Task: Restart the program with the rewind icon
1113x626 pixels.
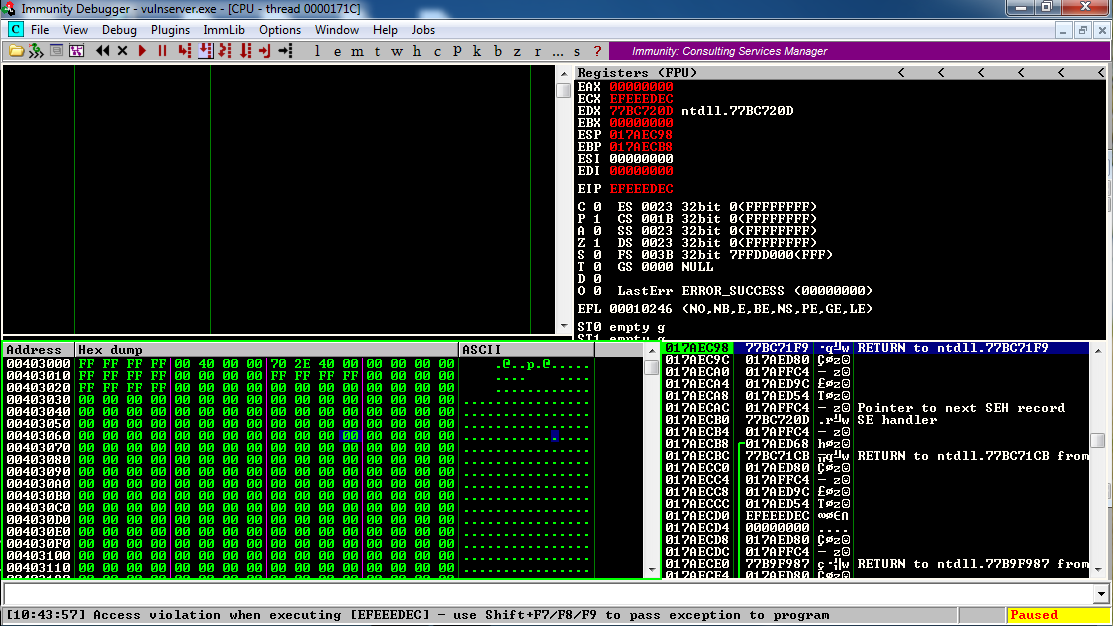Action: (x=102, y=51)
